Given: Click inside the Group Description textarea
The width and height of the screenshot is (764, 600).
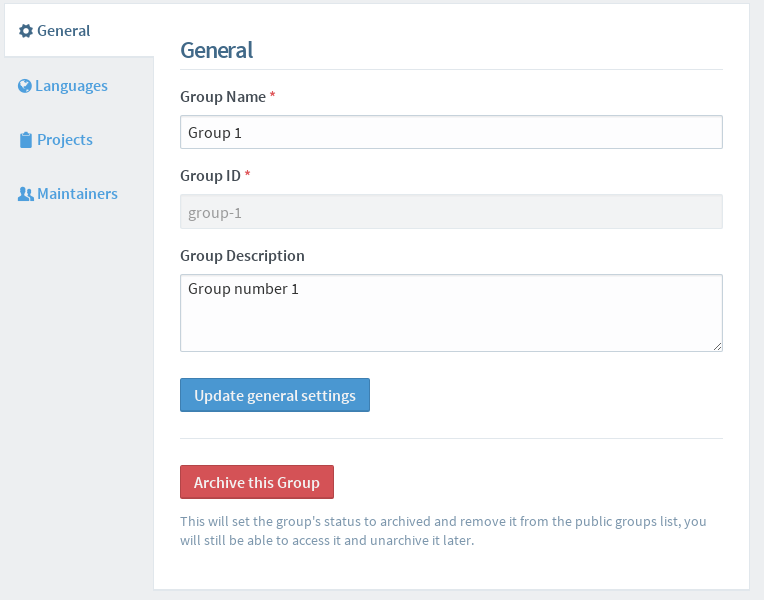Looking at the screenshot, I should (451, 312).
